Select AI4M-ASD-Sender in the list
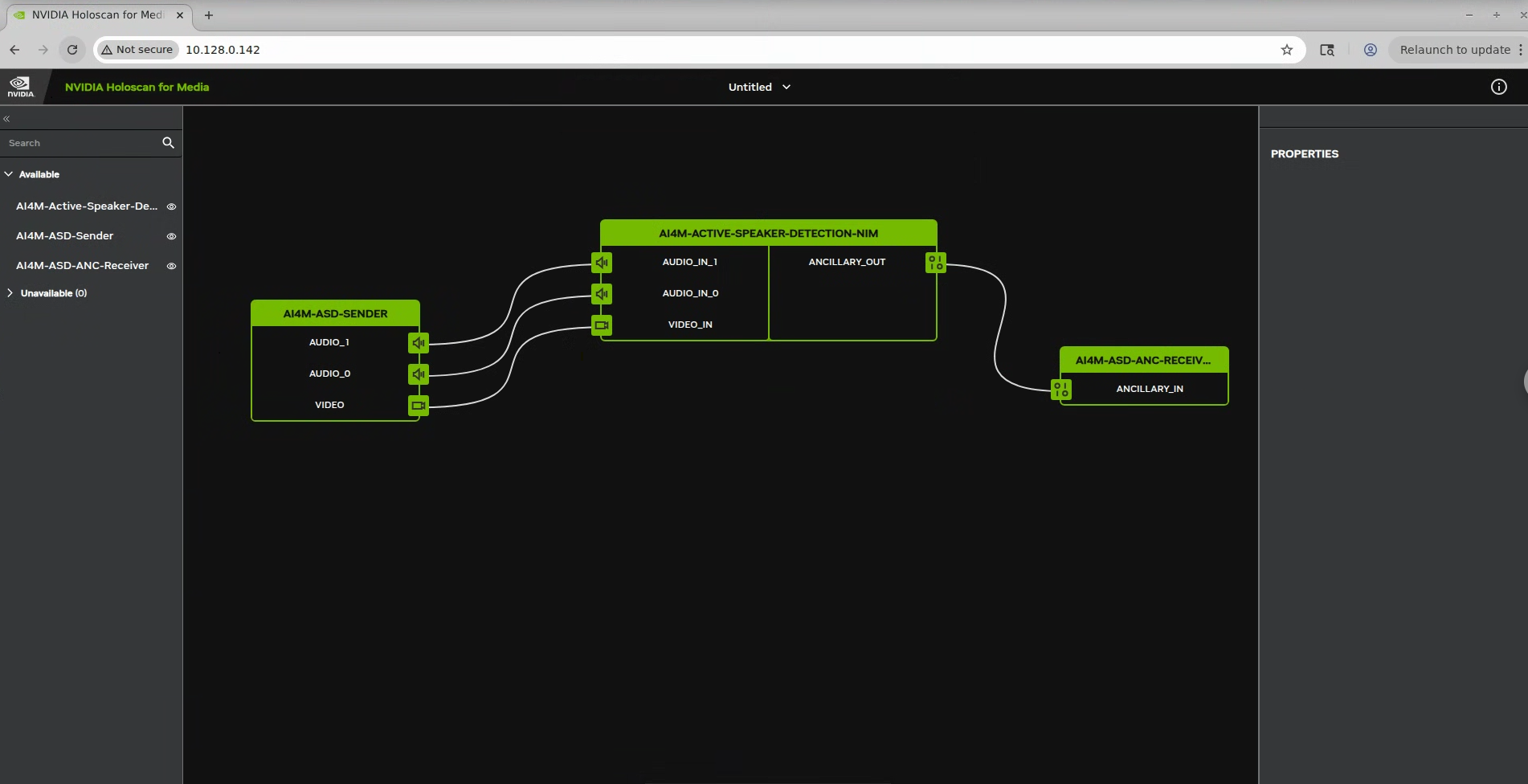The height and width of the screenshot is (784, 1528). coord(65,236)
